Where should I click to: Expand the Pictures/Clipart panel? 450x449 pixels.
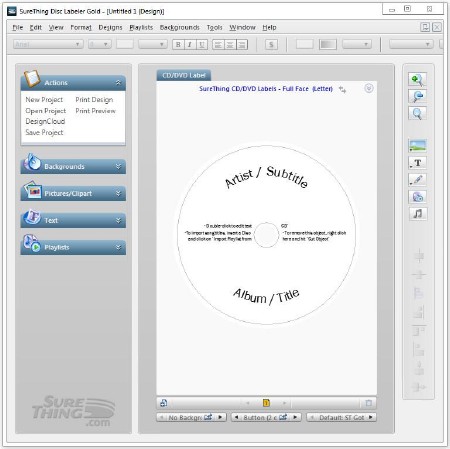[118, 193]
